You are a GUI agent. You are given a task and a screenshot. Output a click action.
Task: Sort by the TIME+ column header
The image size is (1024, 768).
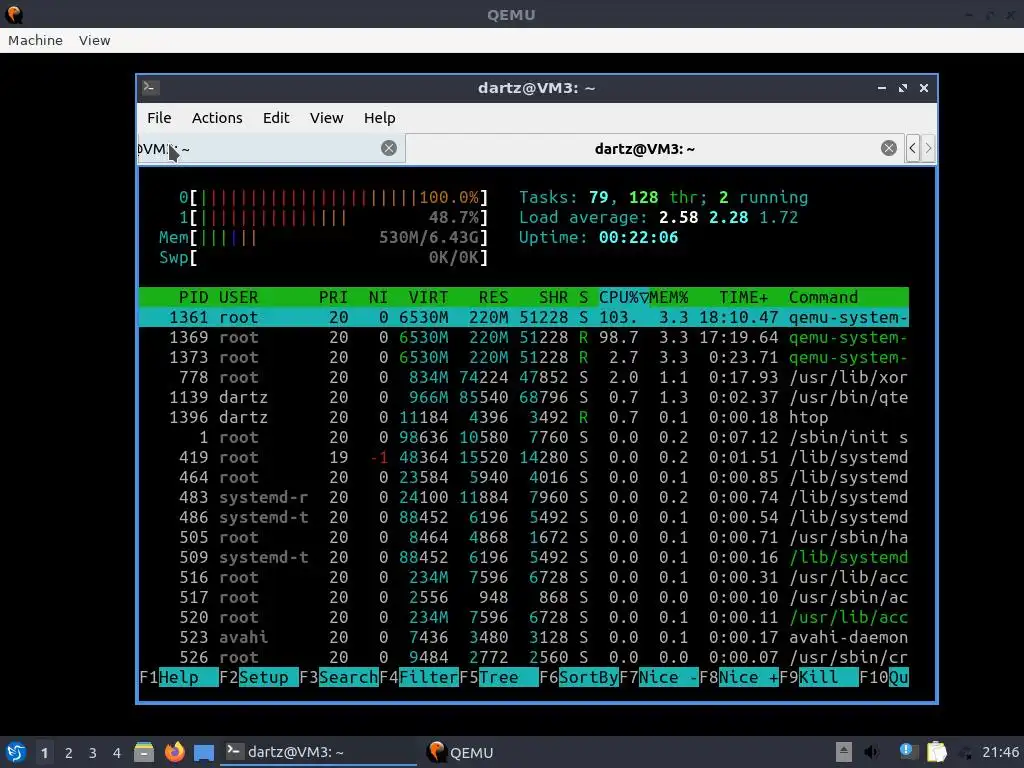tap(743, 297)
